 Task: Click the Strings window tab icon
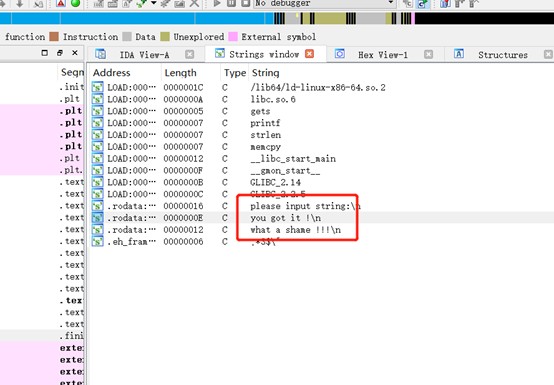(x=220, y=53)
